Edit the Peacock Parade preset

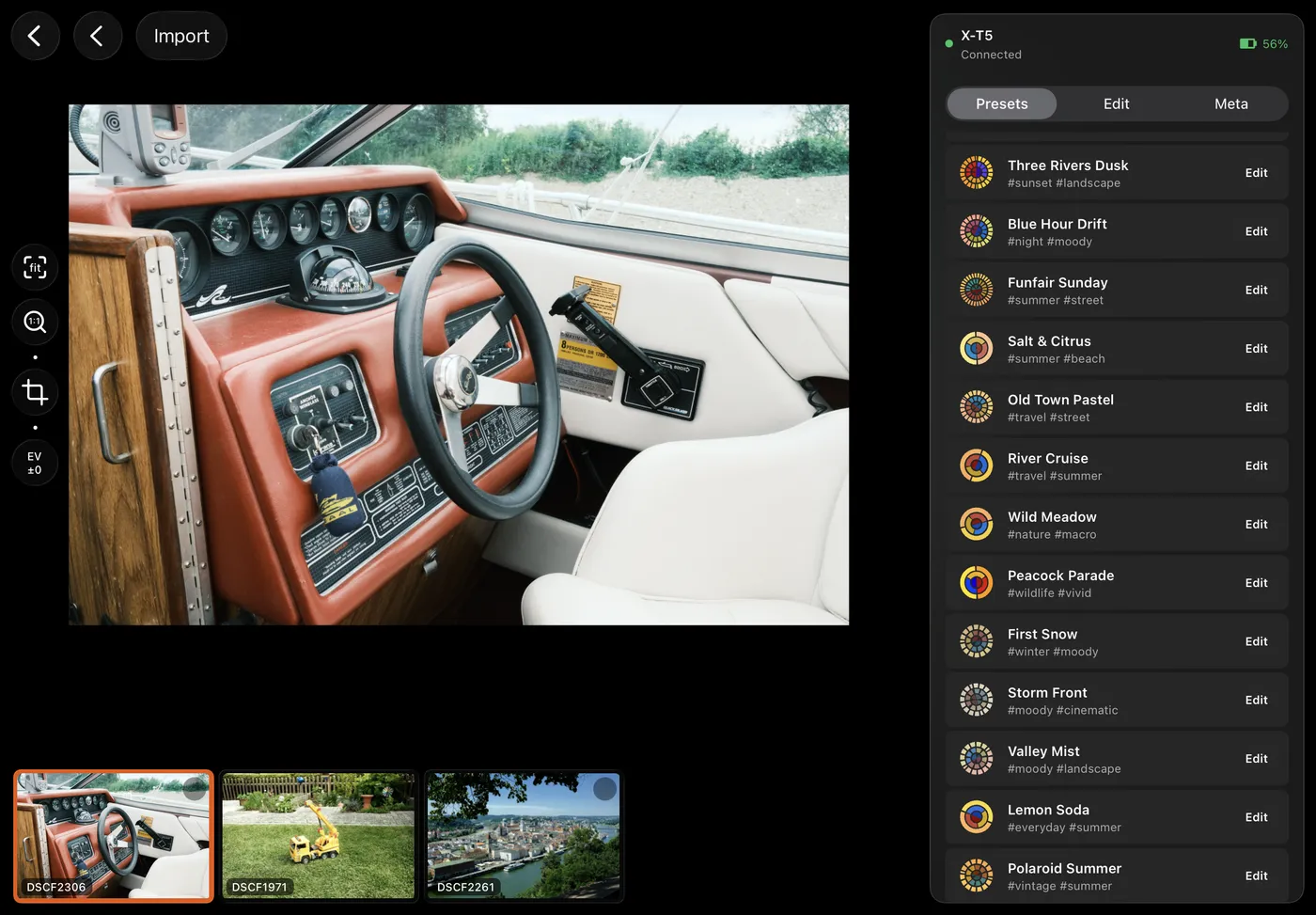[1256, 583]
